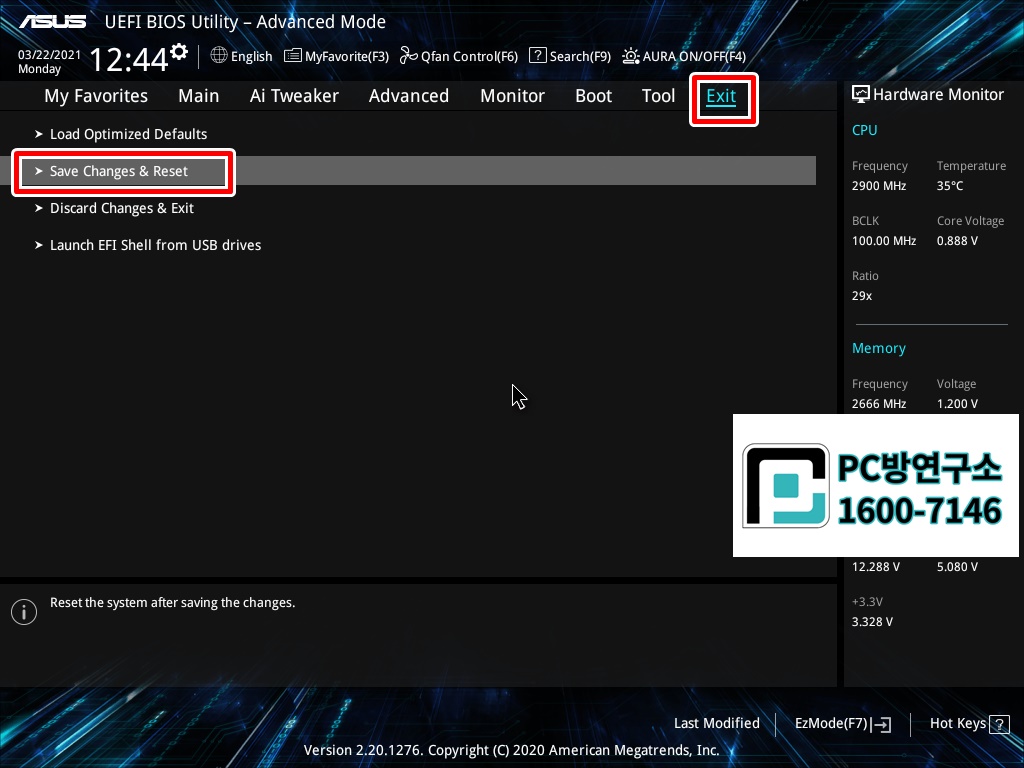1024x768 pixels.
Task: Open MyFavorite(F3) text
Action: (347, 57)
